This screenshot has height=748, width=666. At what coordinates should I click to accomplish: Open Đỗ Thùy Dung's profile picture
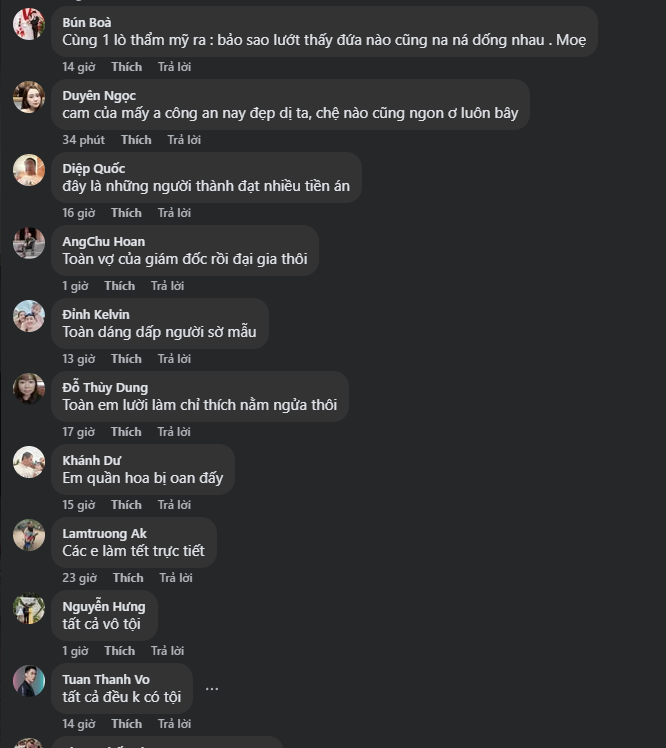point(29,389)
